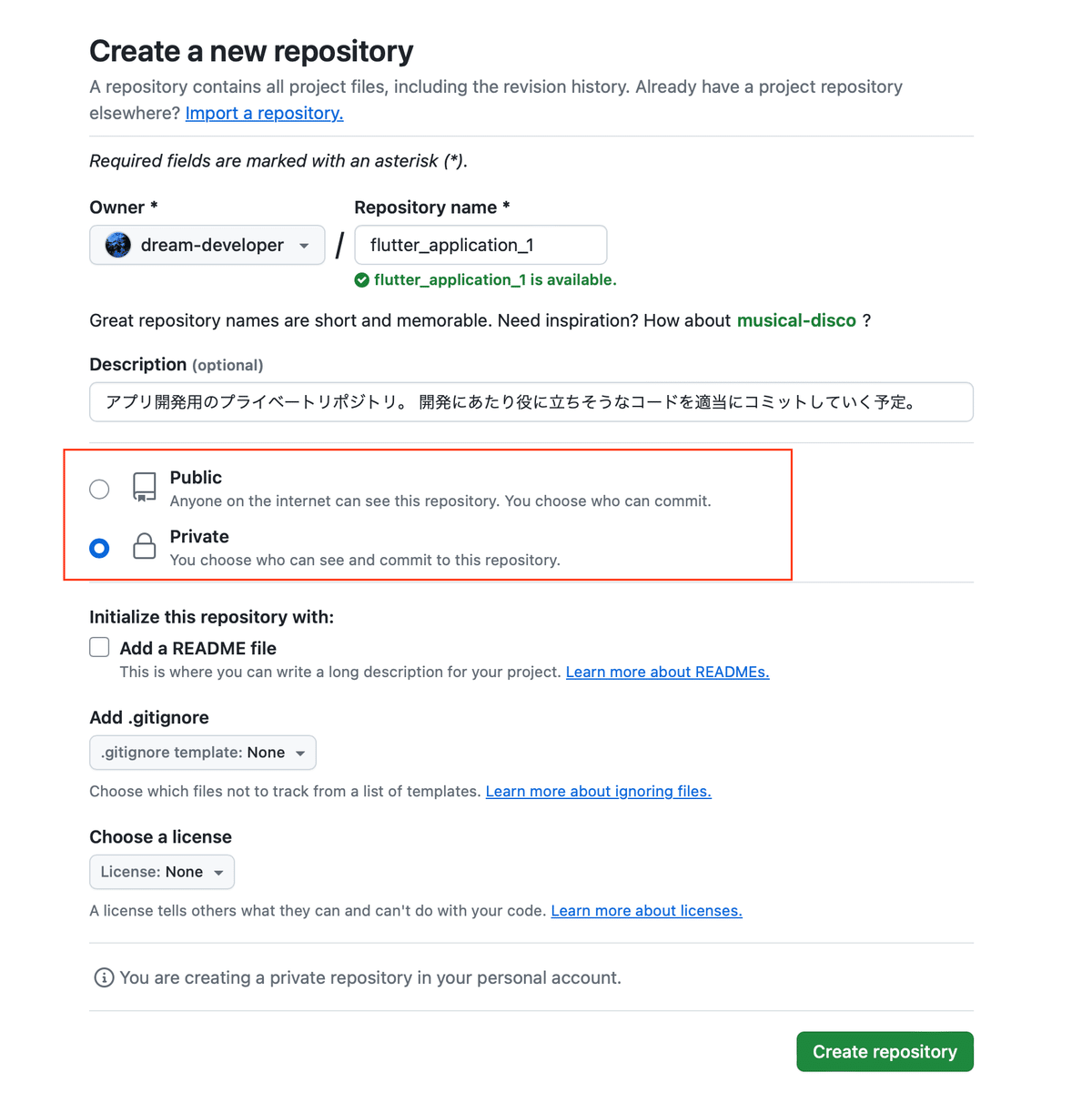The width and height of the screenshot is (1092, 1113).
Task: Click the caret on the gitignore template dropdown
Action: 300,753
